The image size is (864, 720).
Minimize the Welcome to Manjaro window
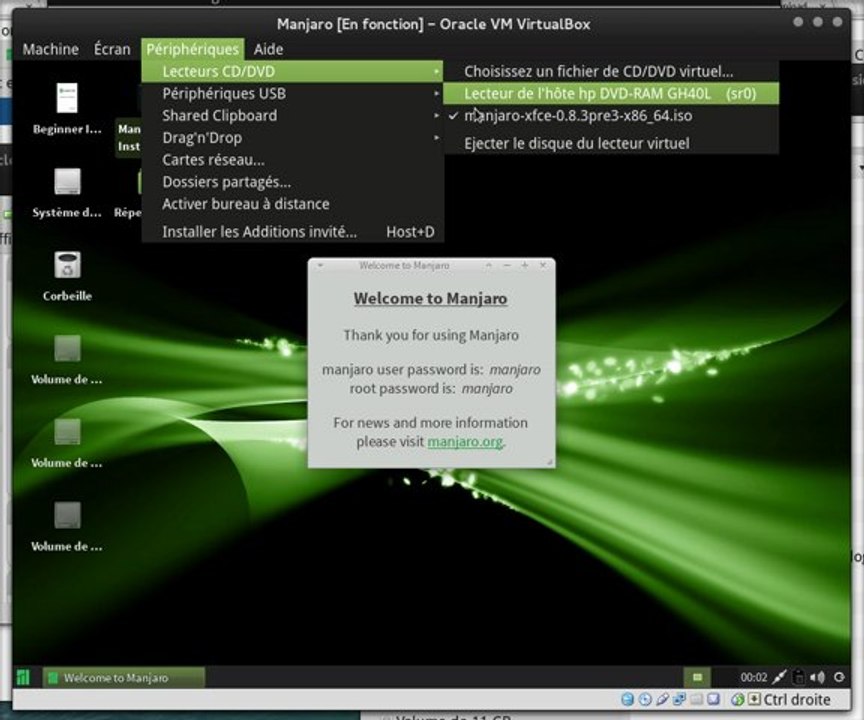(x=507, y=266)
